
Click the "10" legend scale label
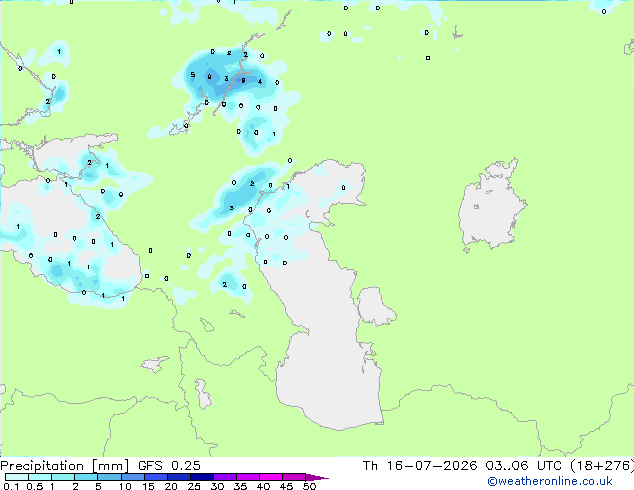[x=125, y=486]
